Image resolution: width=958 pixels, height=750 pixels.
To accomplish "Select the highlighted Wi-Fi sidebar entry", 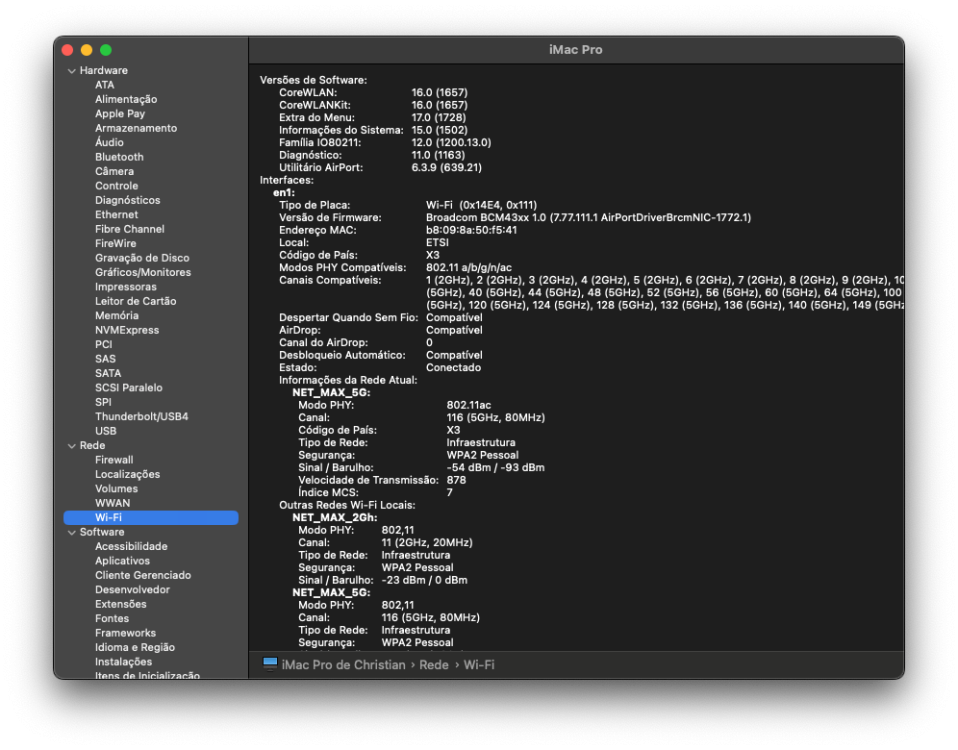I will pyautogui.click(x=151, y=517).
